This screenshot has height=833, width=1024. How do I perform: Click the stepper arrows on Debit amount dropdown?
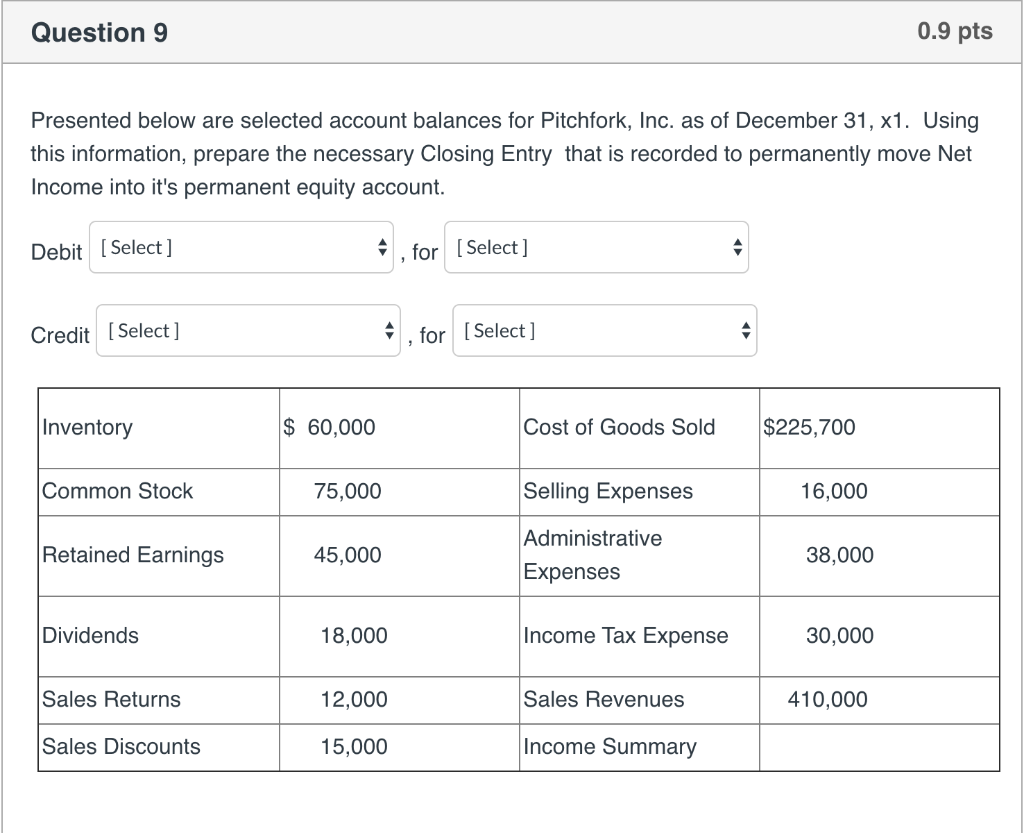pos(737,247)
